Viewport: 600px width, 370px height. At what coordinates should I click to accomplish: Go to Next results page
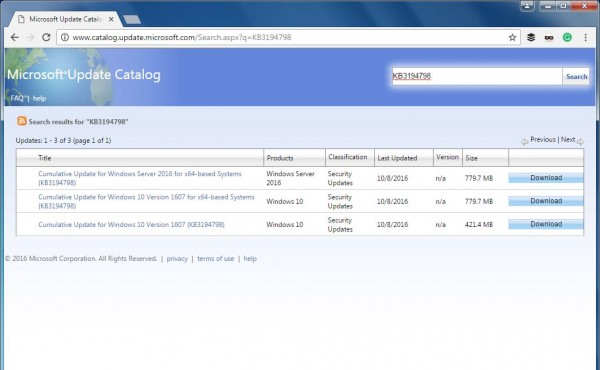point(568,139)
